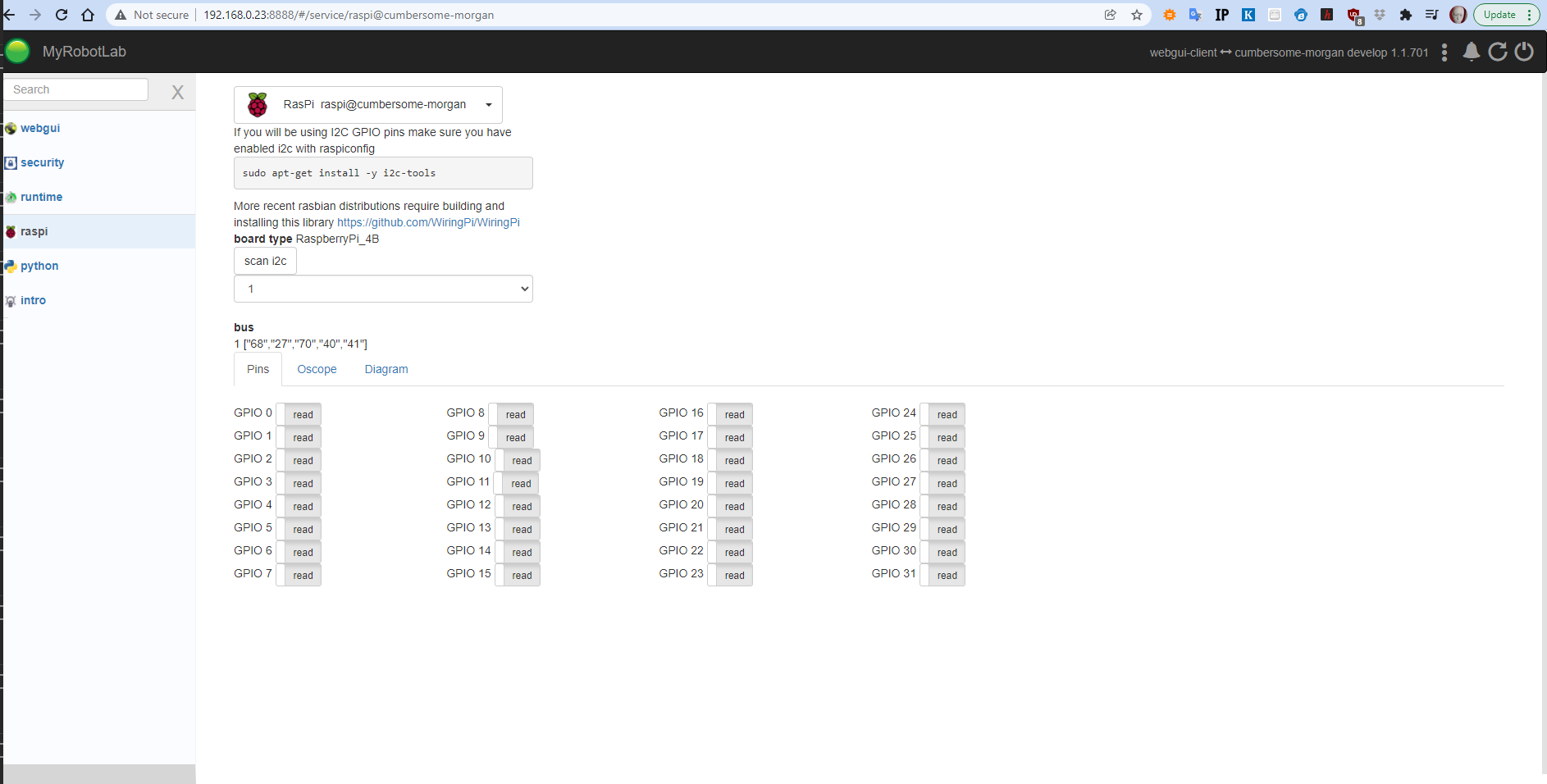Select the raspi Raspberry Pi icon in sidebar
The height and width of the screenshot is (784, 1547).
point(11,231)
